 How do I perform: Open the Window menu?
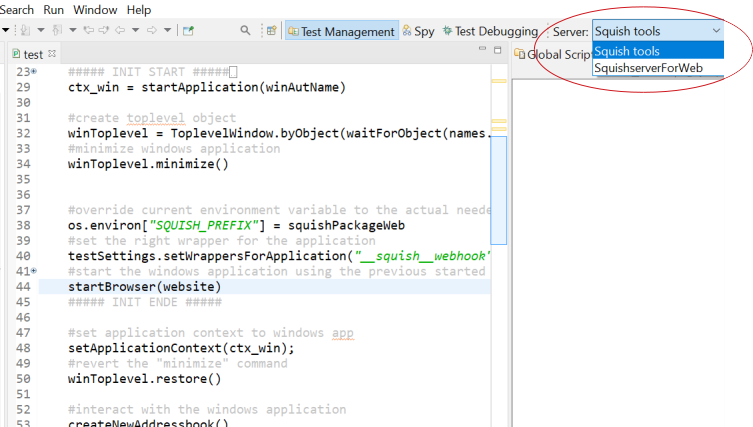click(x=94, y=9)
